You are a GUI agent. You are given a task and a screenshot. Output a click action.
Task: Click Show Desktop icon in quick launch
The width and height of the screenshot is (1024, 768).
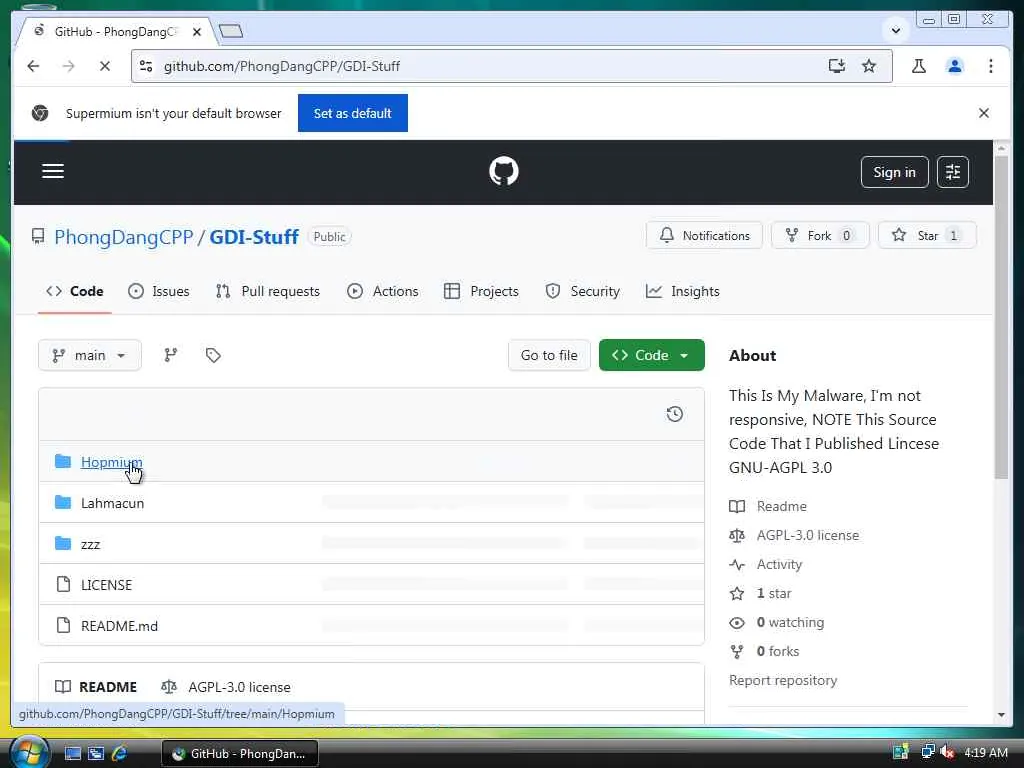(72, 754)
